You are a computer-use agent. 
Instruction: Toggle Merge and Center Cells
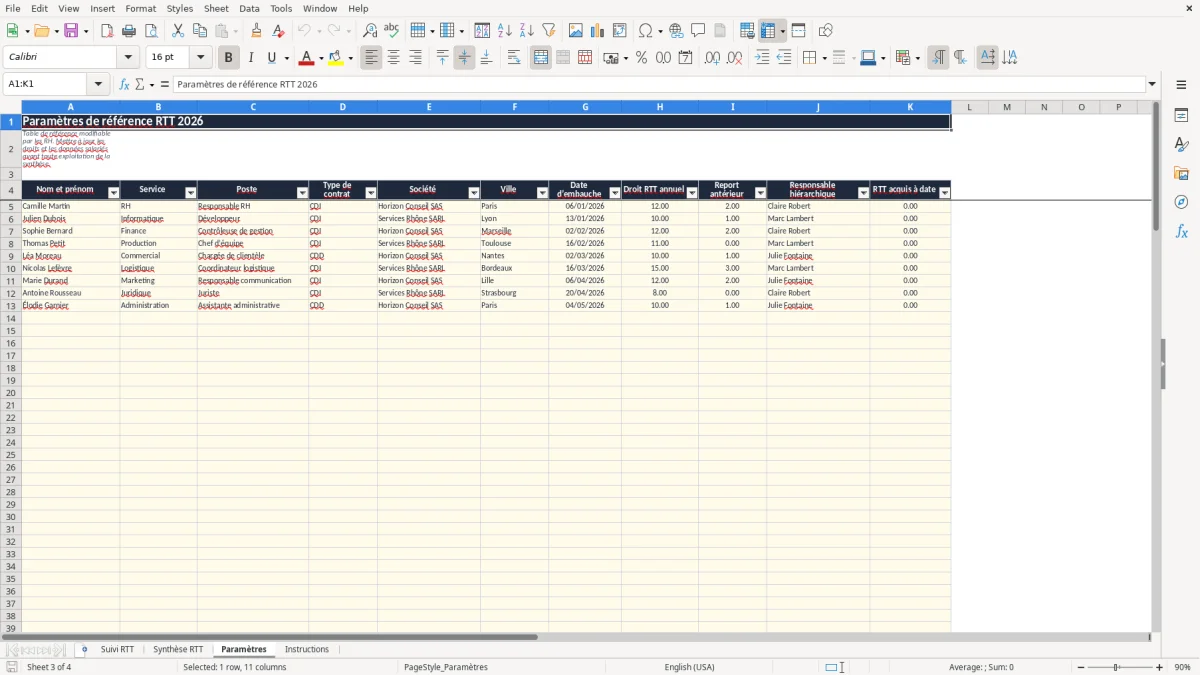pos(541,58)
